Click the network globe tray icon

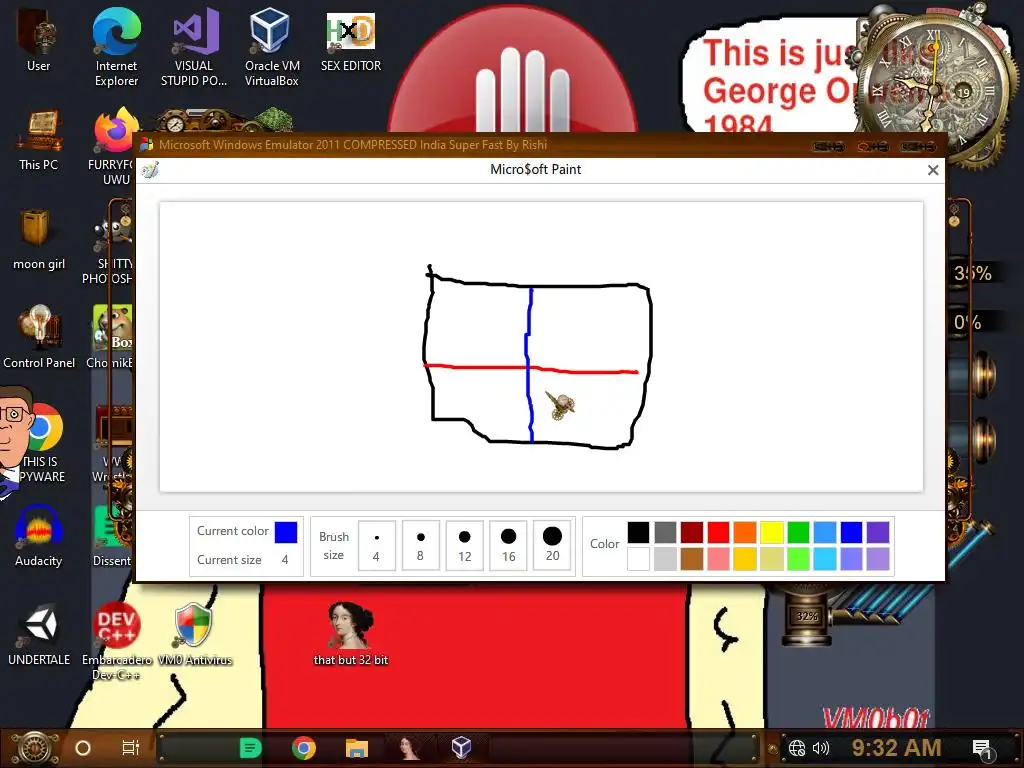pyautogui.click(x=797, y=748)
